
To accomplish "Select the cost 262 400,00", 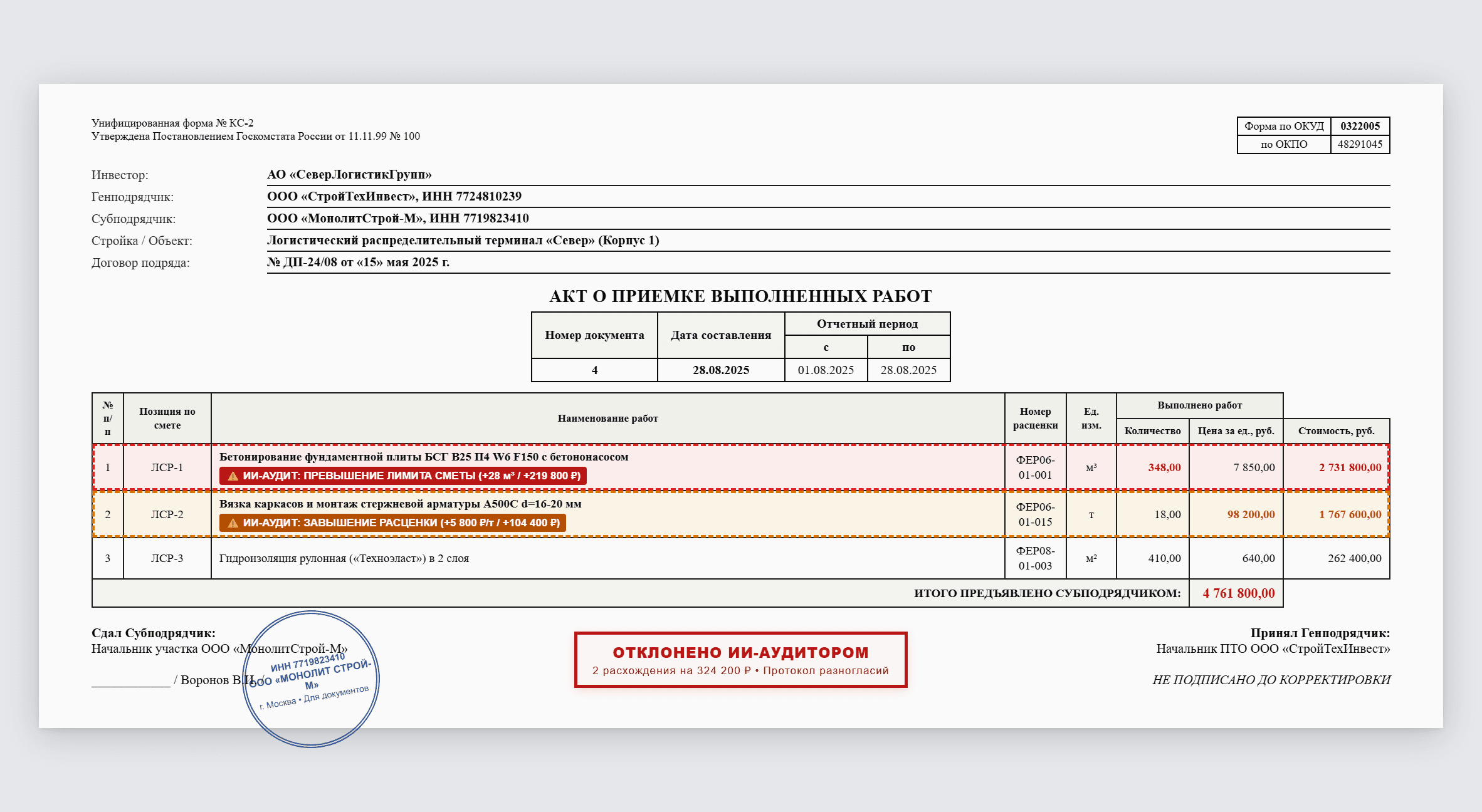I will (1354, 558).
